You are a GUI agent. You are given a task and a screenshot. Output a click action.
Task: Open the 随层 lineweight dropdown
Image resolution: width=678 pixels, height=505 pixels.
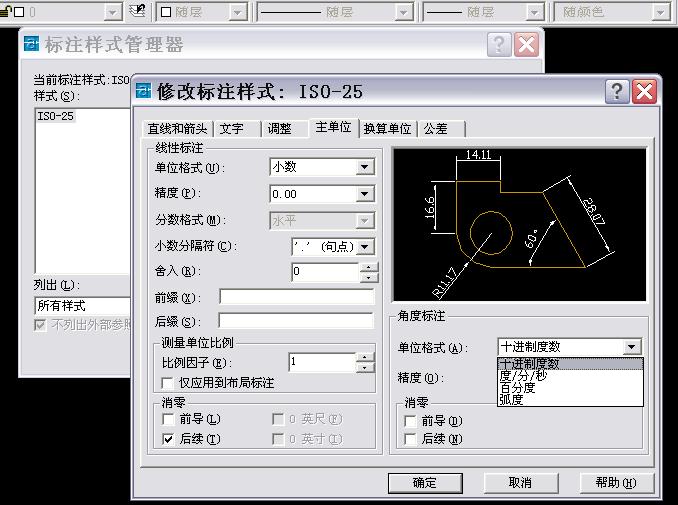(534, 12)
